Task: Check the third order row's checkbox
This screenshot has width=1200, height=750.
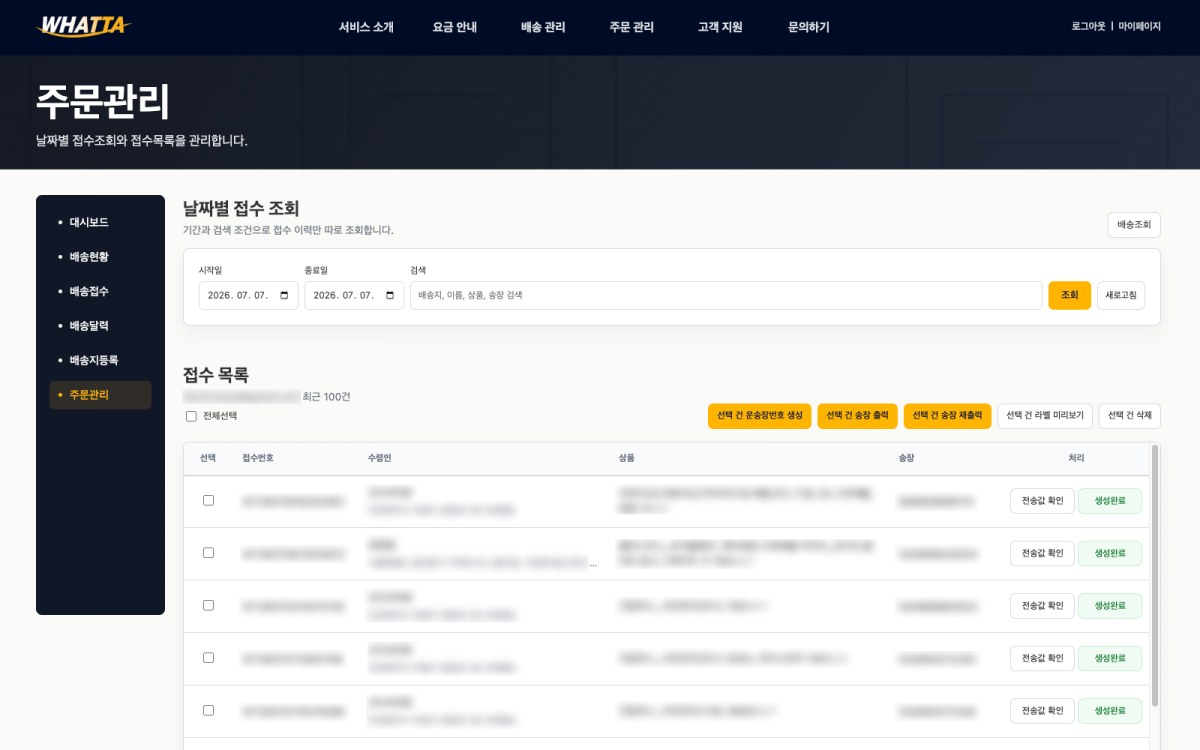Action: tap(208, 605)
